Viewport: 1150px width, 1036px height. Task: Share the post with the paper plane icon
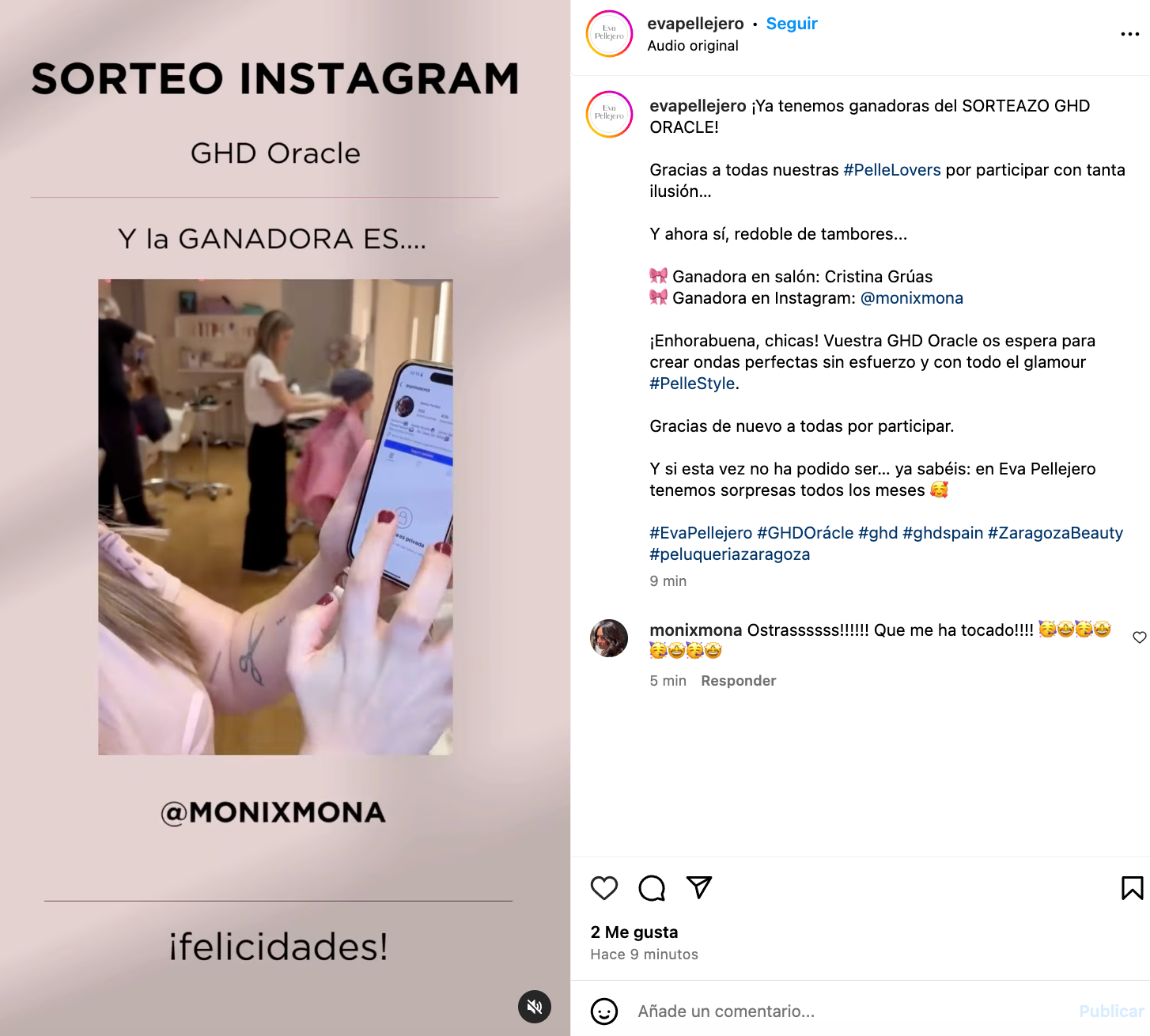[699, 887]
